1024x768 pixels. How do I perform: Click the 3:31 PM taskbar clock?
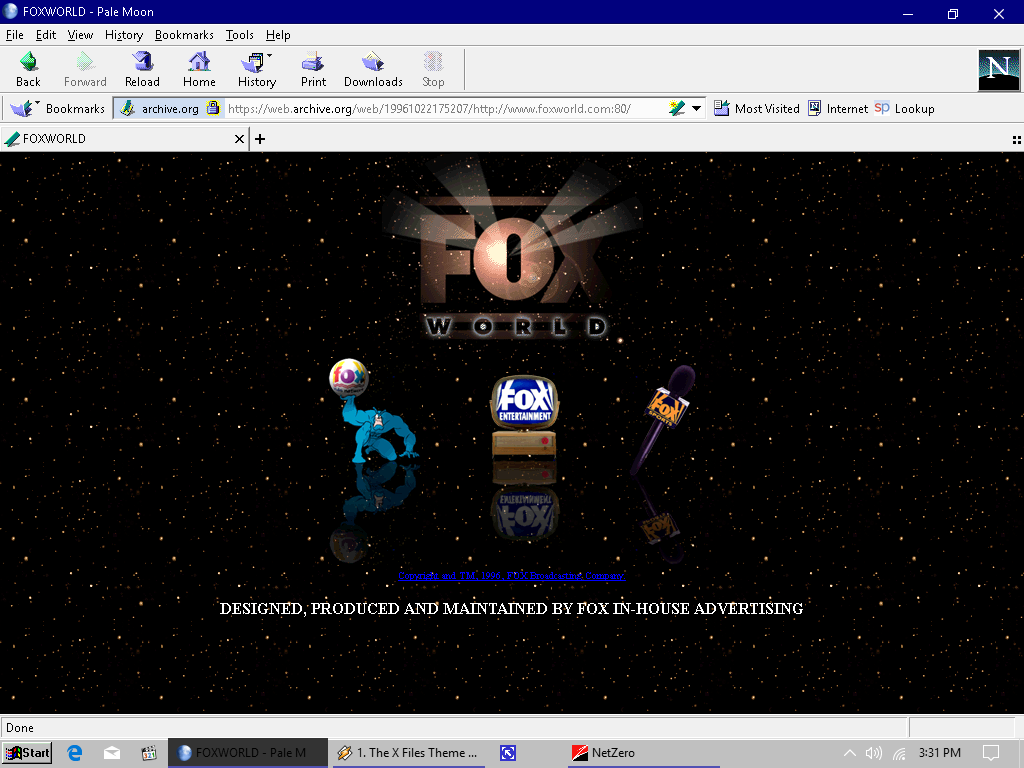tap(940, 753)
